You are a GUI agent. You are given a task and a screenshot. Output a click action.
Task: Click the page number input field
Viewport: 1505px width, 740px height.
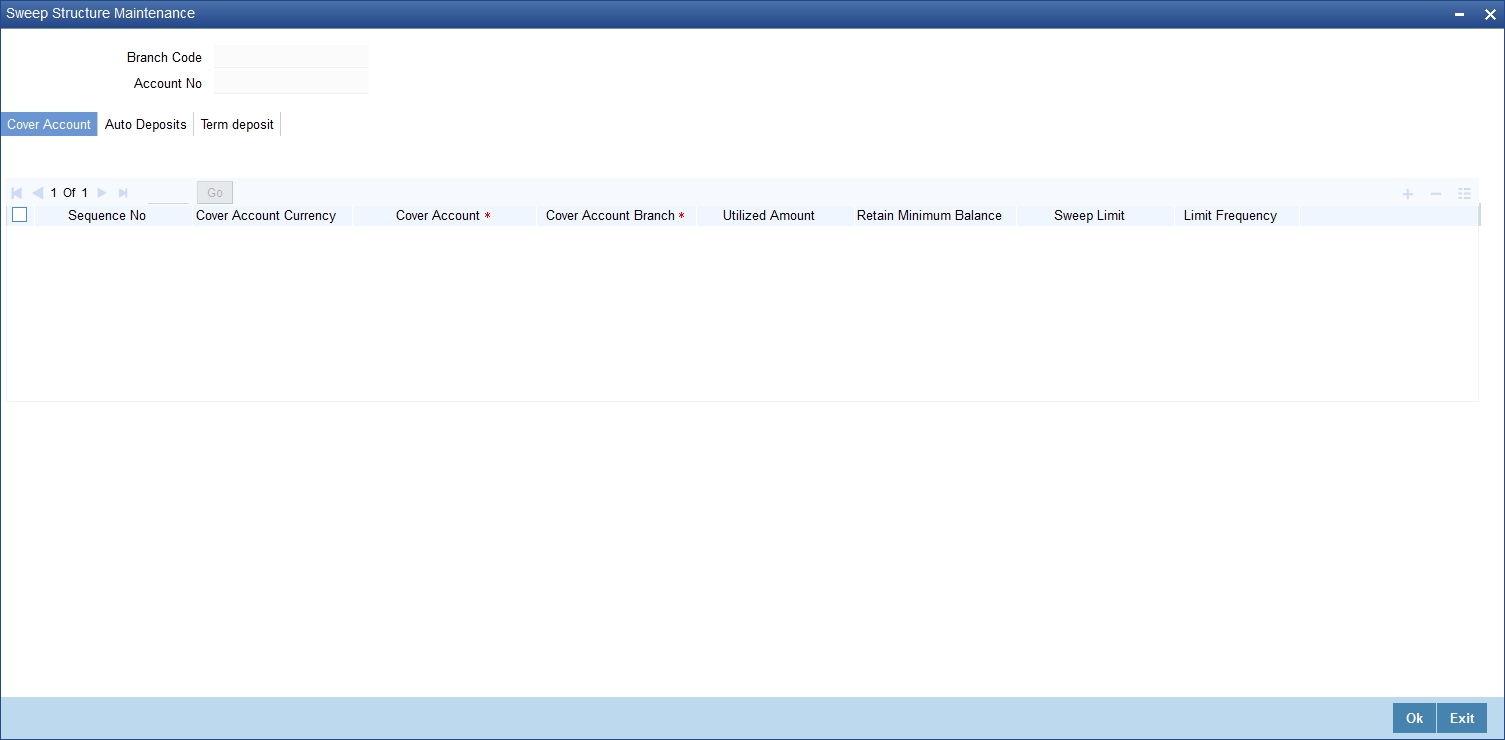pos(167,192)
